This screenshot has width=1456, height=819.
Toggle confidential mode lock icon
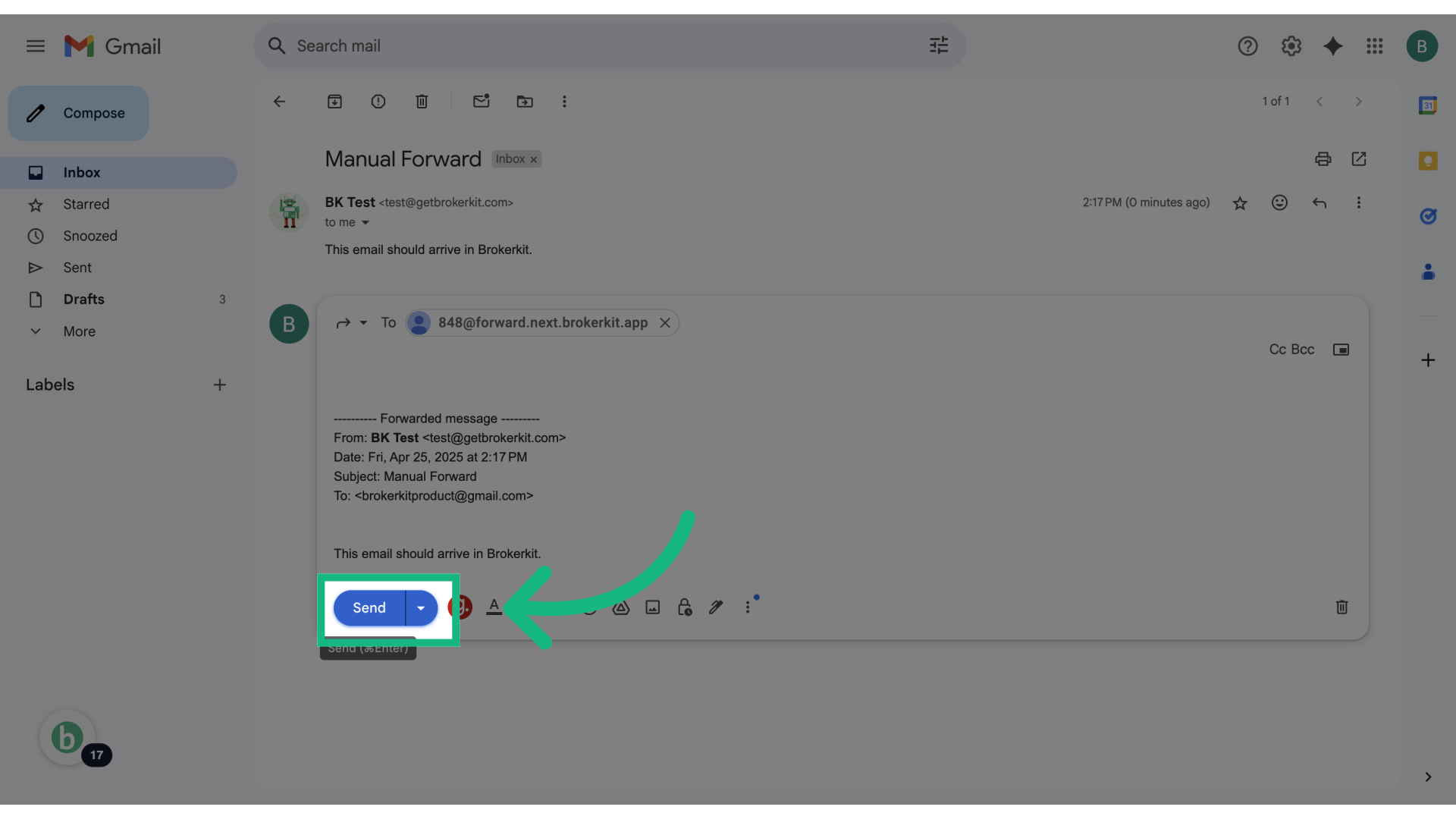click(x=685, y=607)
